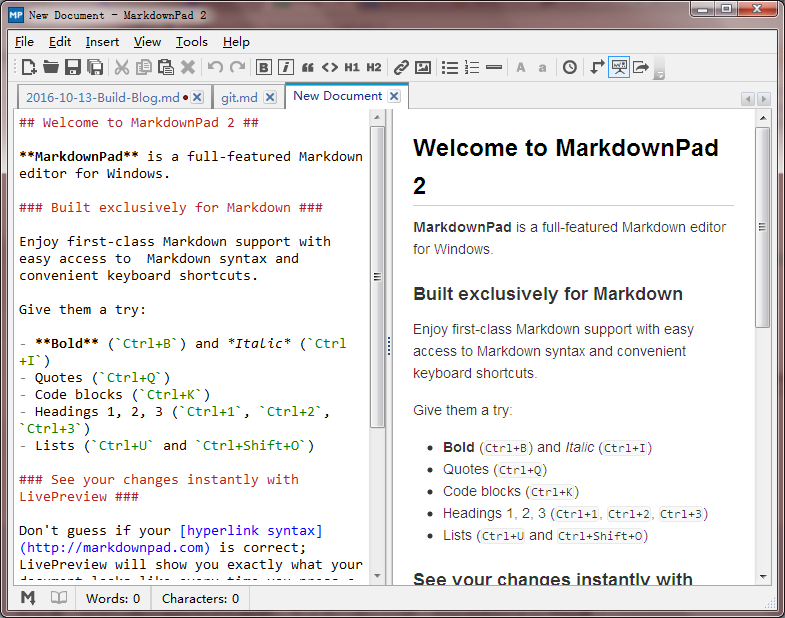Open the Insert menu

tap(102, 42)
